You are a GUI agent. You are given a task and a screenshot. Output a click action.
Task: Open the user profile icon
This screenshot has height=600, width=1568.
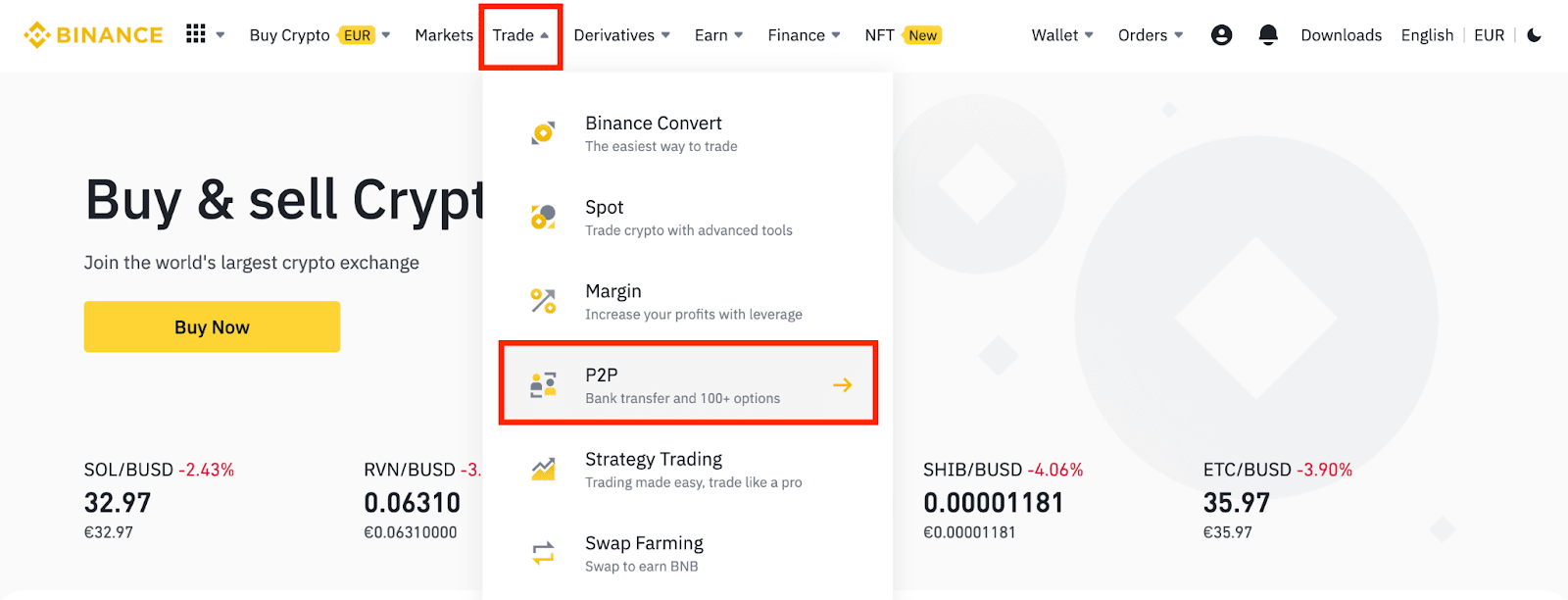[1220, 33]
